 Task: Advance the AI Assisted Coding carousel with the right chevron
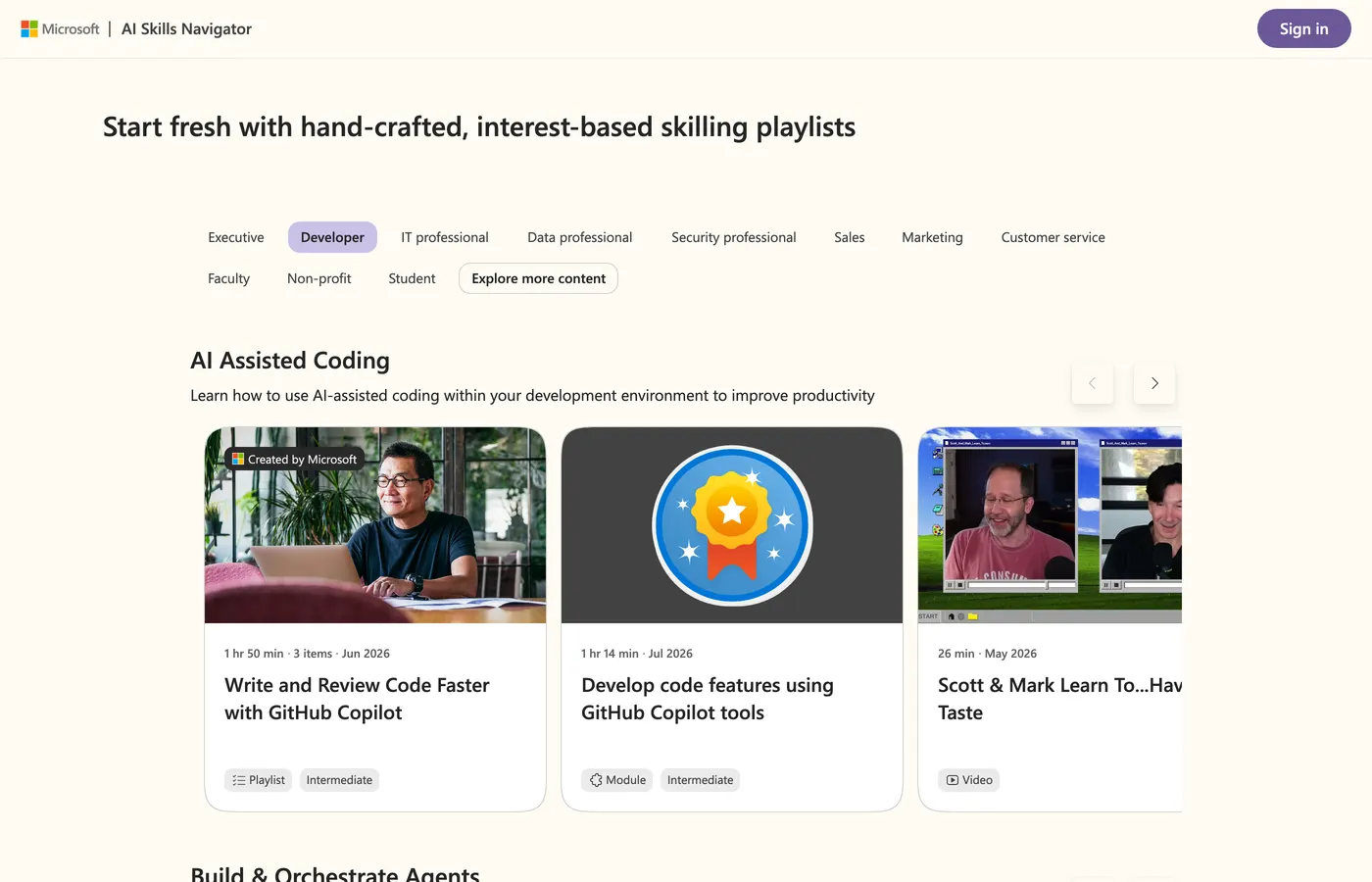click(1154, 383)
